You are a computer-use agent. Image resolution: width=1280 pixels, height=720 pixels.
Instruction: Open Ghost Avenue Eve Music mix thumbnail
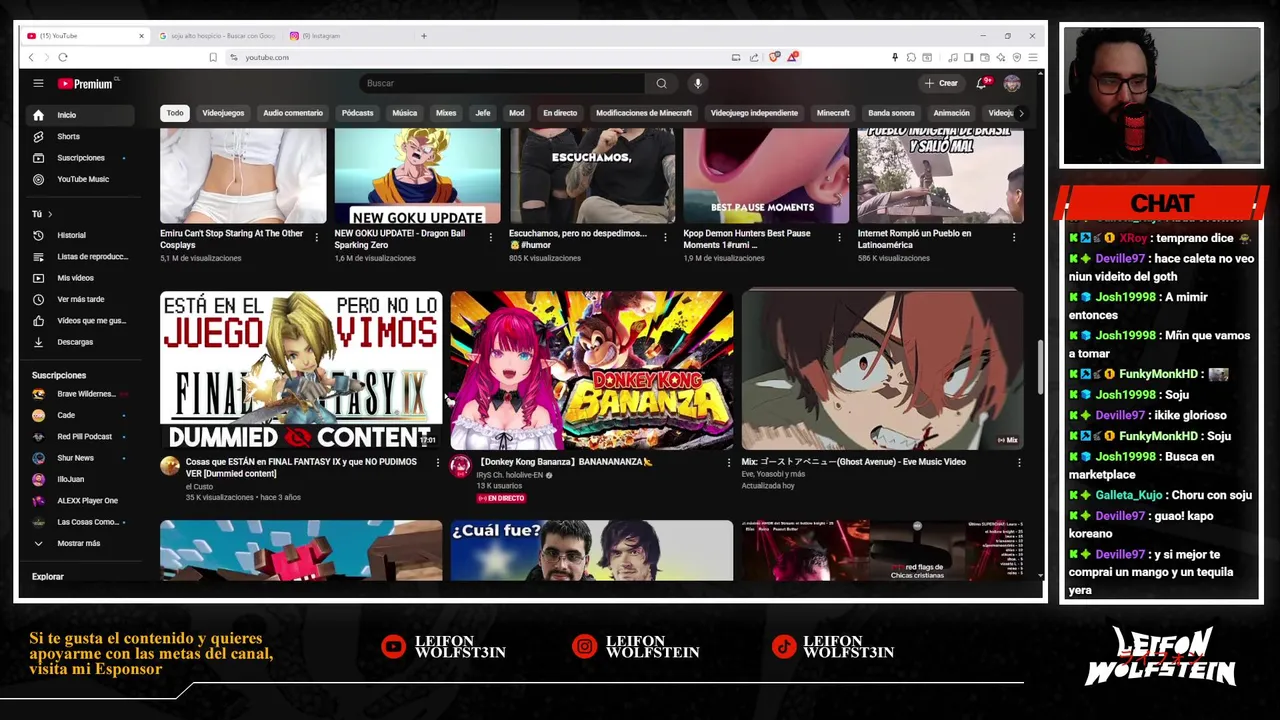tap(882, 369)
